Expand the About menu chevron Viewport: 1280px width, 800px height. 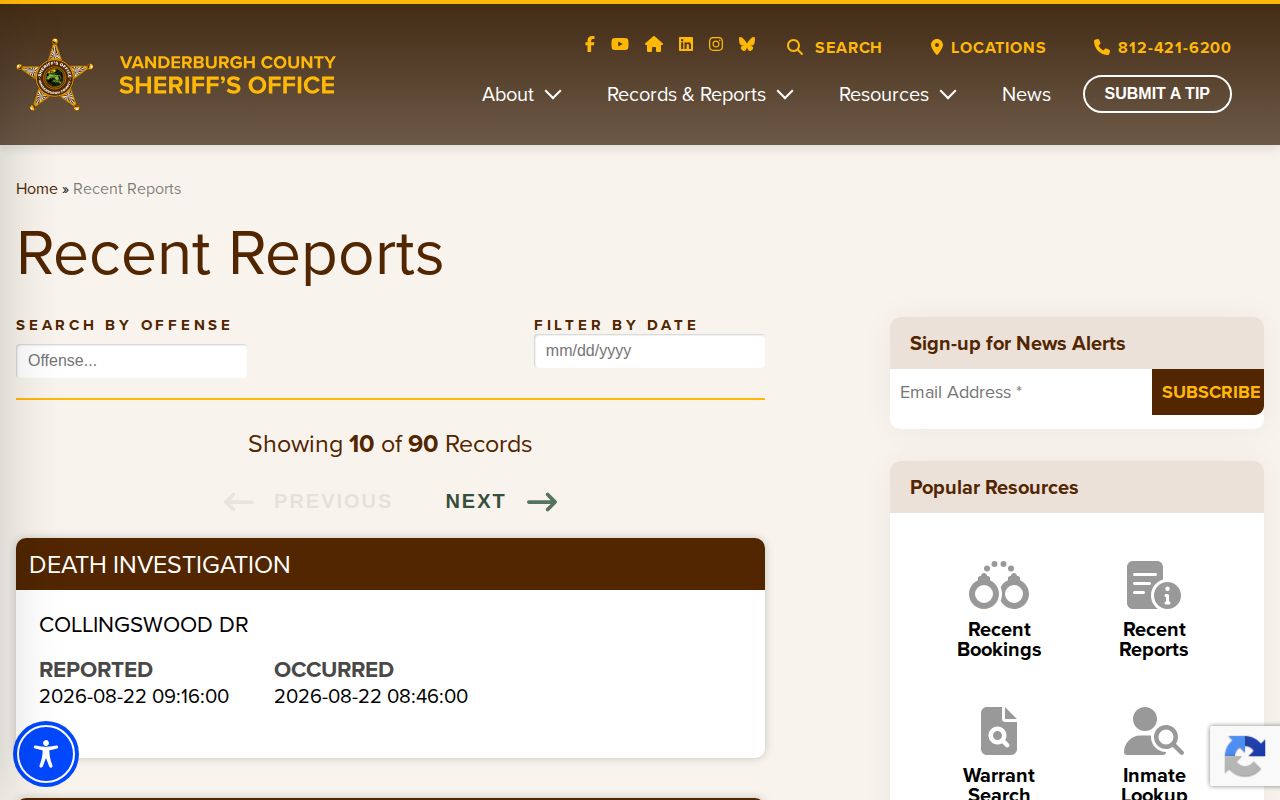coord(553,95)
